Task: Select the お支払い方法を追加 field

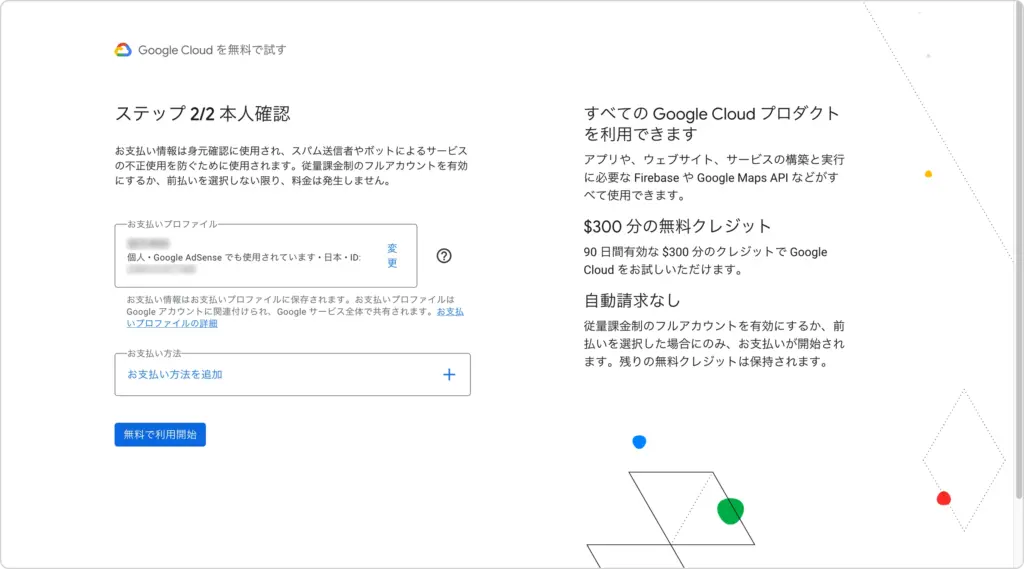Action: (293, 374)
